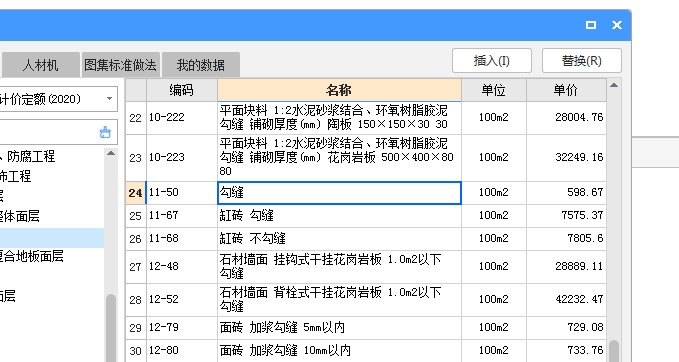Click price cell 28889.11
This screenshot has height=362, width=679.
click(x=566, y=267)
